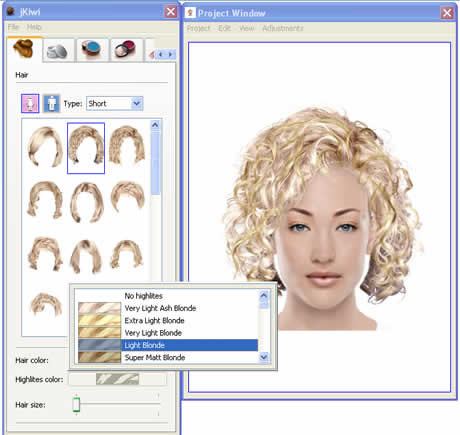460x435 pixels.
Task: Click the Hair size slider handle
Action: tap(76, 404)
